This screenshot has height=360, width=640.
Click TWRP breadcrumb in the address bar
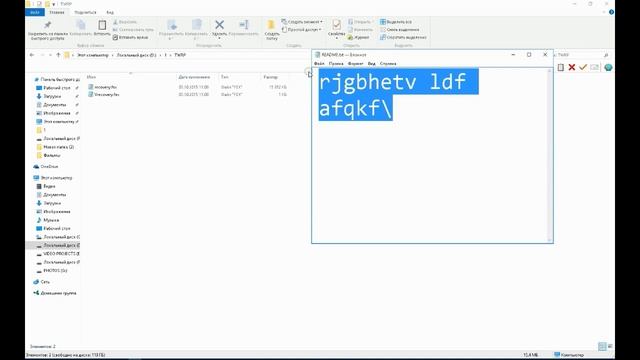(x=180, y=55)
